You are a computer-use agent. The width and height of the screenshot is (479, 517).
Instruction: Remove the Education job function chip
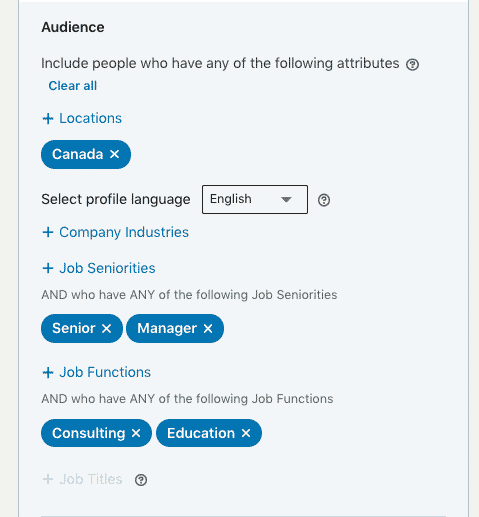click(246, 433)
